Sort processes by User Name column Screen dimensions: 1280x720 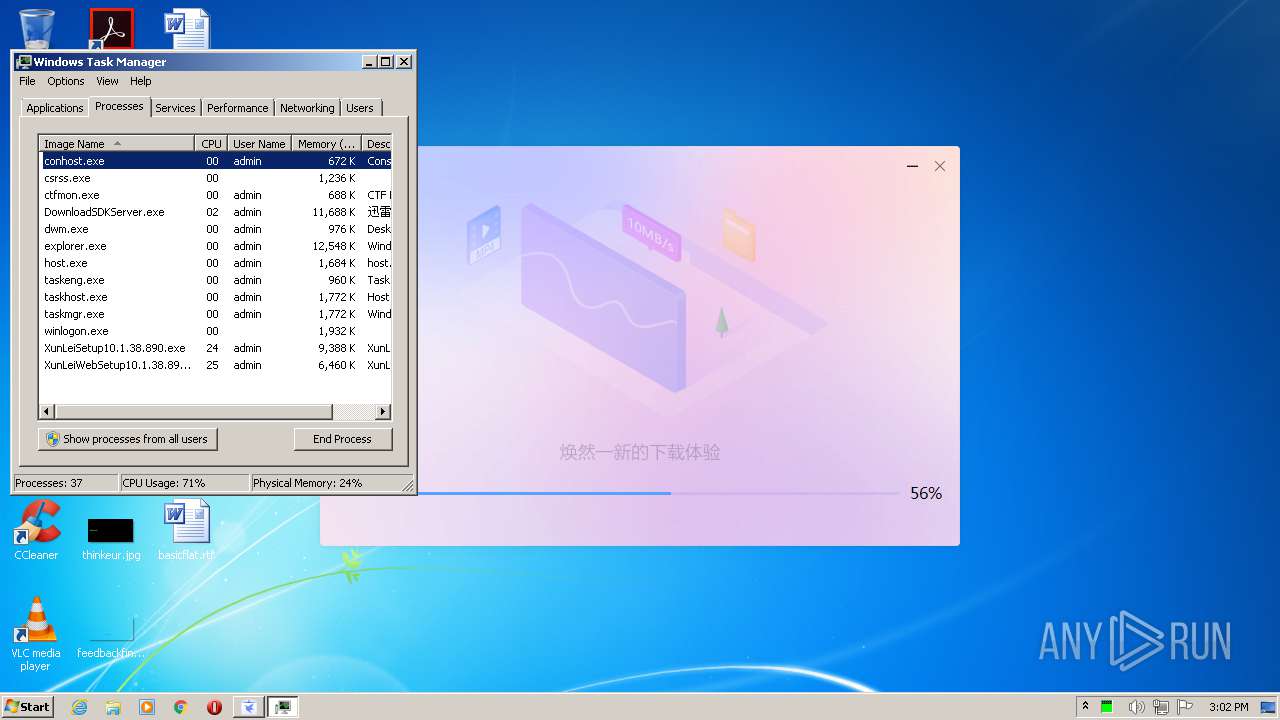259,144
